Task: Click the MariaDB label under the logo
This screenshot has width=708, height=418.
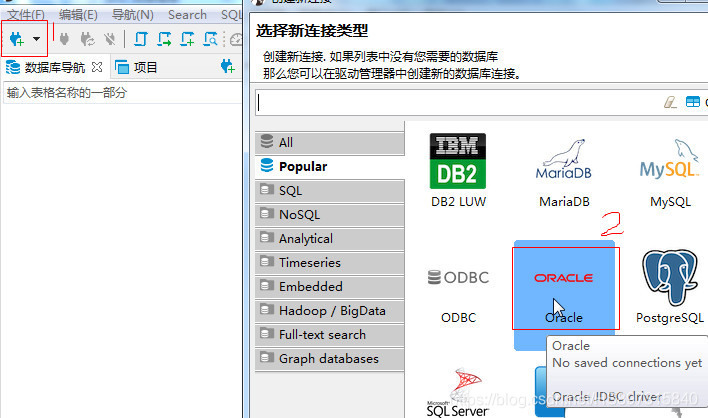Action: tap(564, 202)
